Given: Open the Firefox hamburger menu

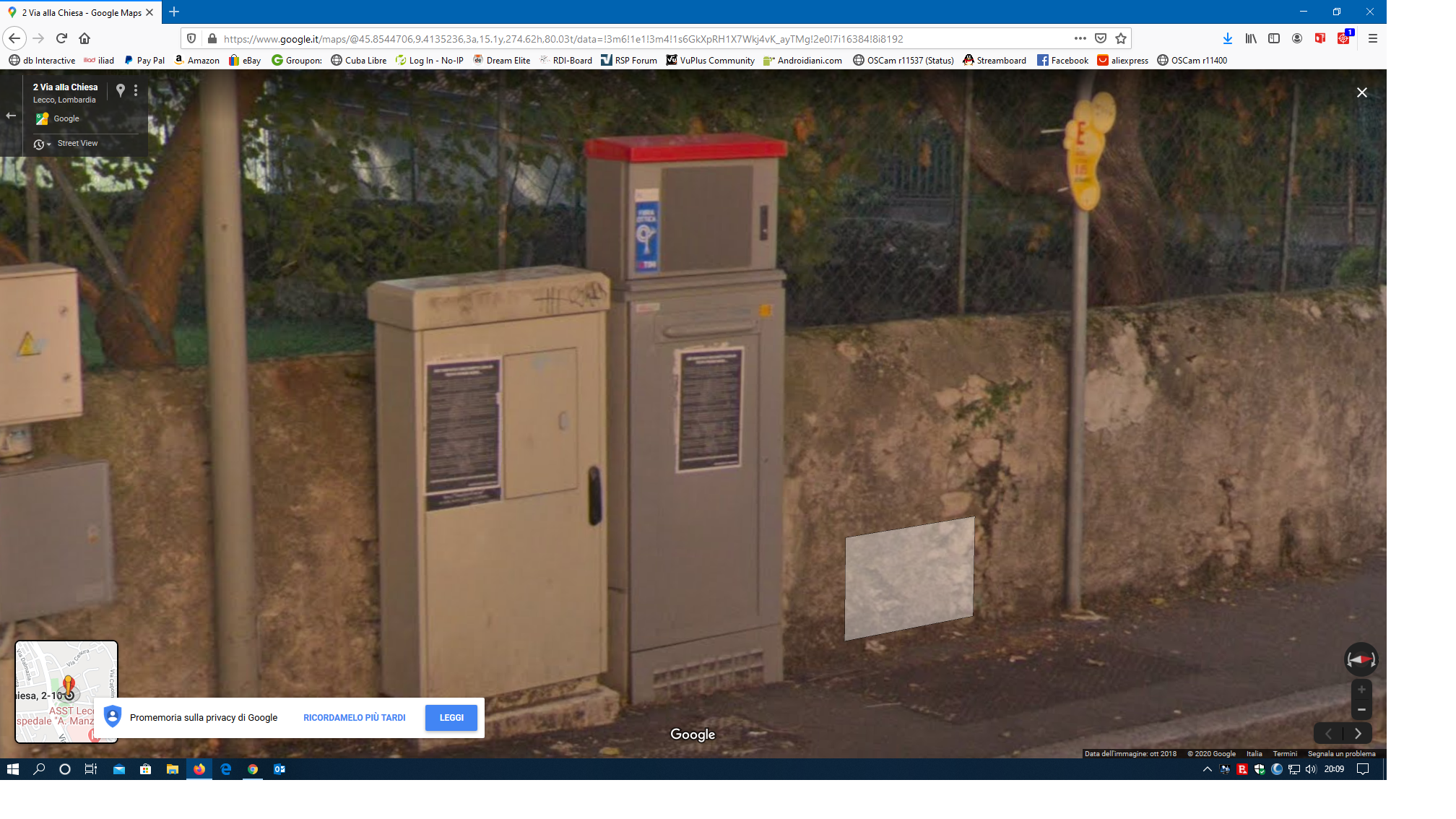Looking at the screenshot, I should coord(1373,38).
